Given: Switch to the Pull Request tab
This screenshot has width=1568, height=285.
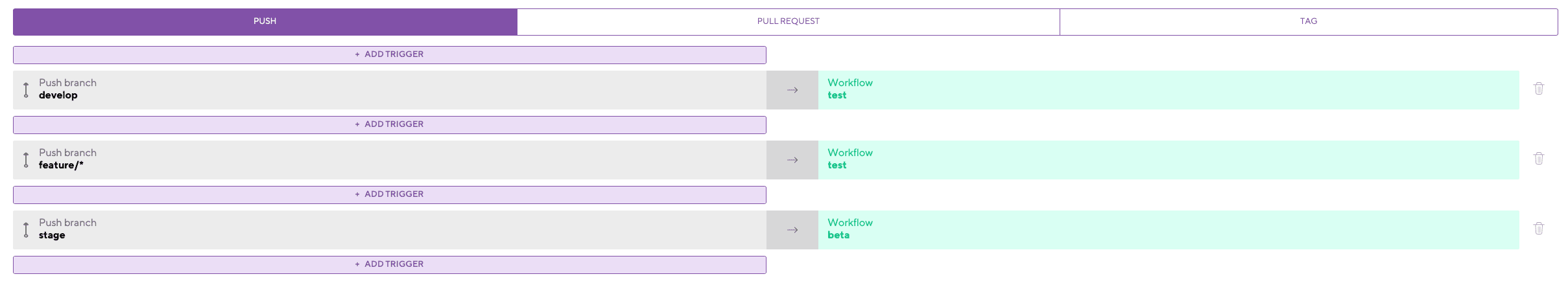Looking at the screenshot, I should coord(788,21).
